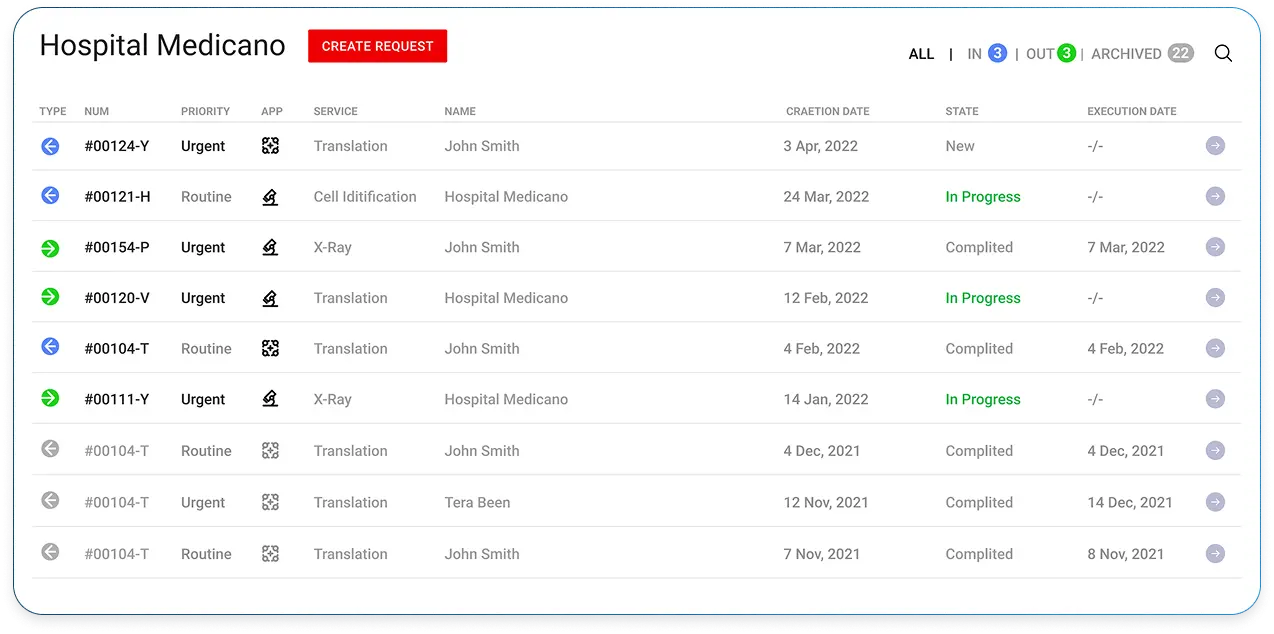Open details arrow for the 7 Nov, 2021 request
Viewport: 1274px width, 634px height.
click(1215, 553)
